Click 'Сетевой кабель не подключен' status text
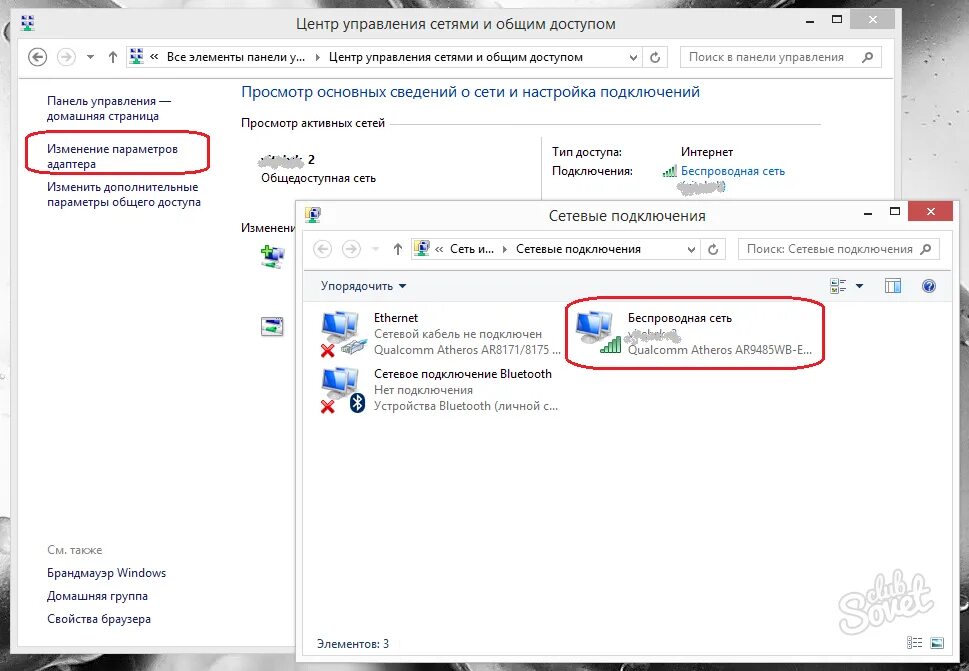Image resolution: width=969 pixels, height=671 pixels. point(458,334)
